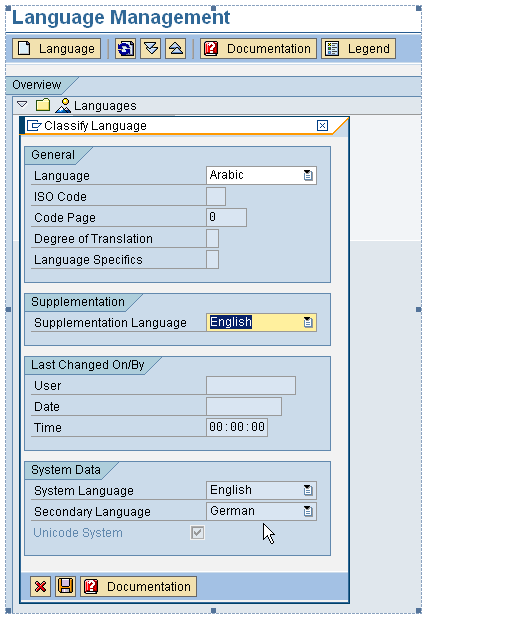Image resolution: width=530 pixels, height=626 pixels.
Task: Open the System Language dropdown
Action: tap(308, 490)
